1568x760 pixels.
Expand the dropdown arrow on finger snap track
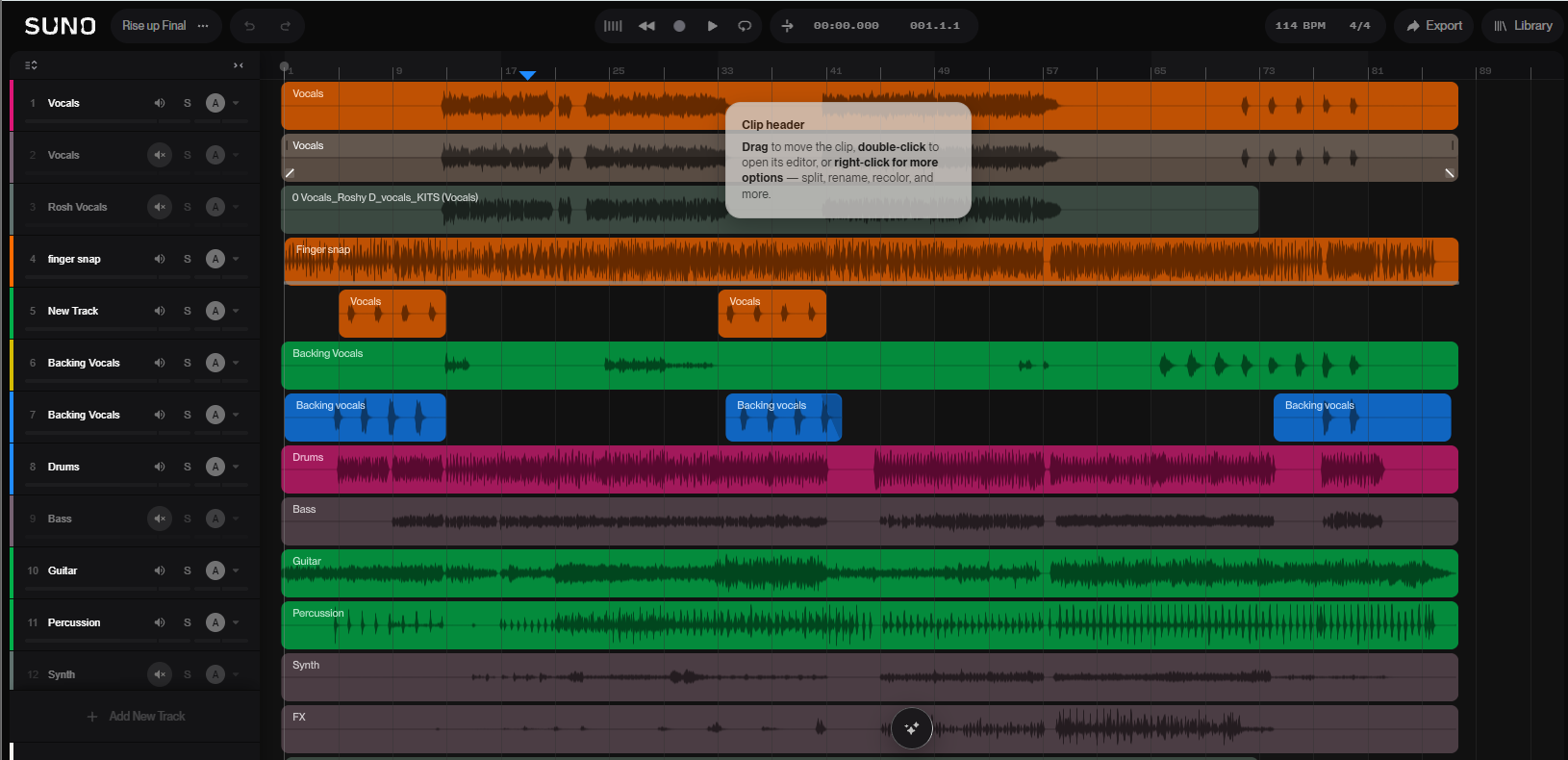coord(236,259)
